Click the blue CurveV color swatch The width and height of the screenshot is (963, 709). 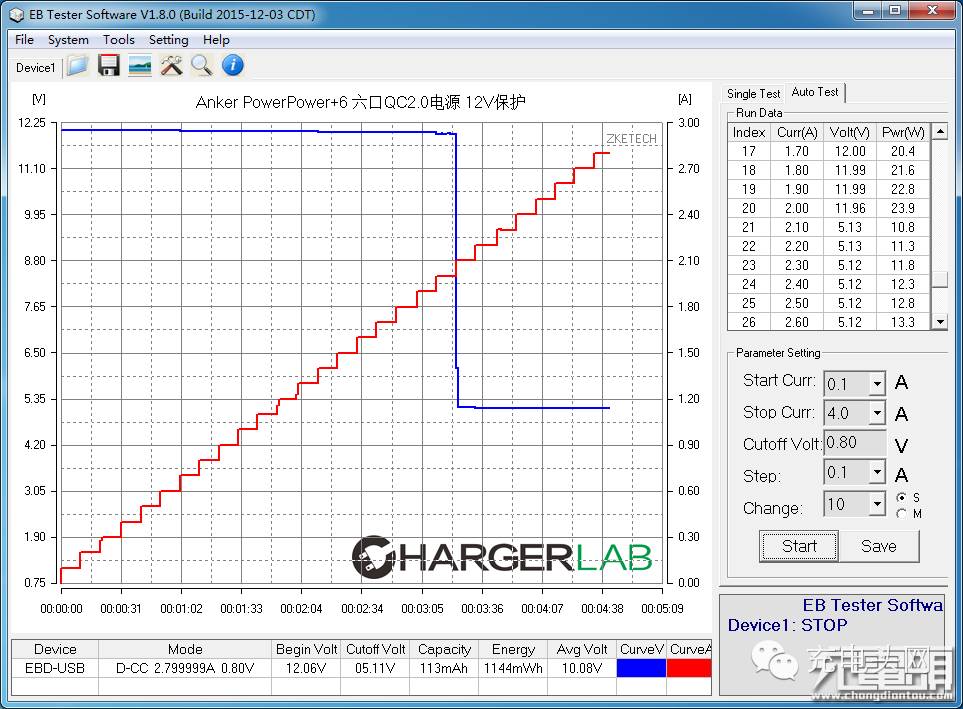(641, 668)
